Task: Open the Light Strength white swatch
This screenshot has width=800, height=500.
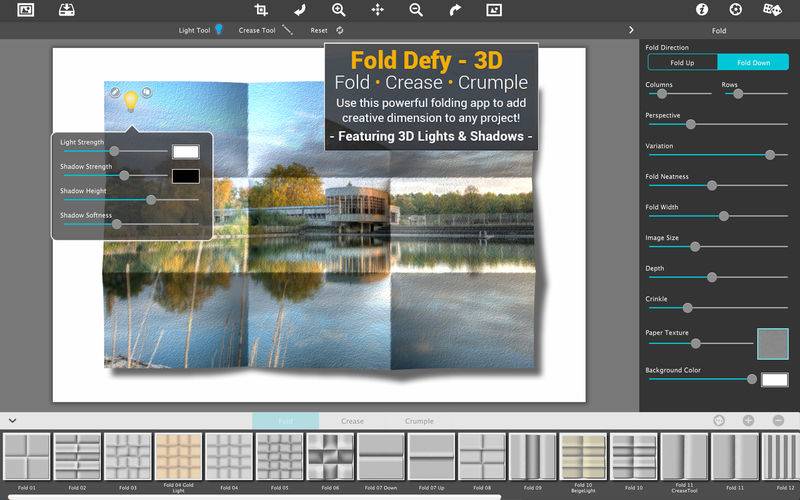Action: click(x=186, y=152)
